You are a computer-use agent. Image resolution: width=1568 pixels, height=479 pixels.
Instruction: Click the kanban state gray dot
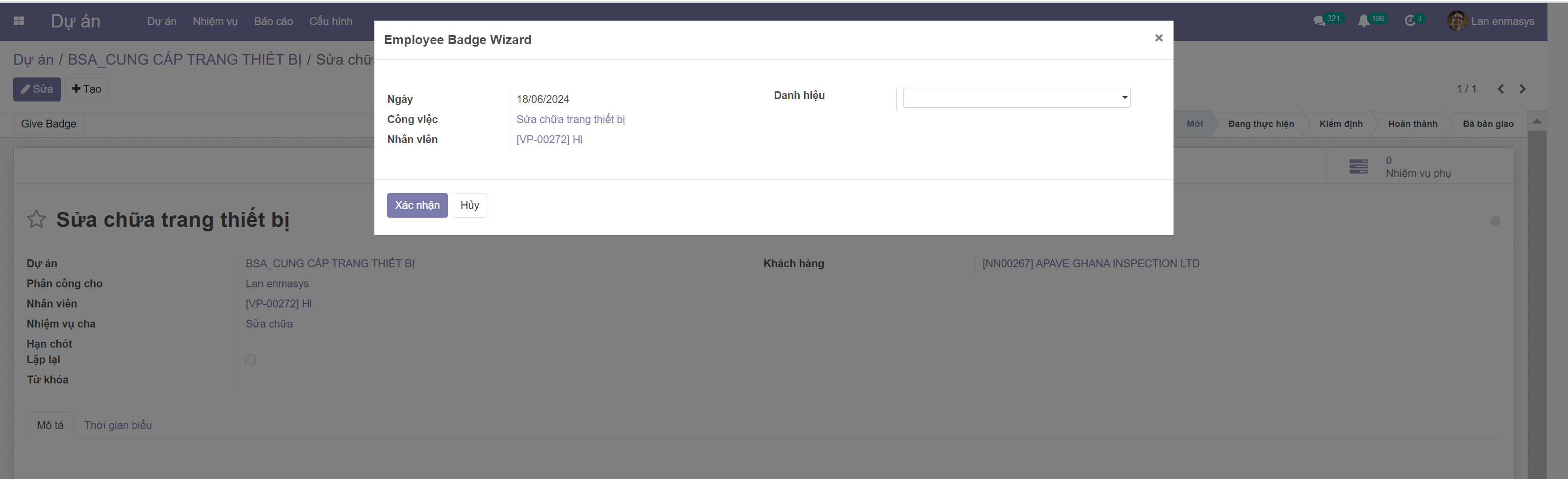tap(1495, 221)
